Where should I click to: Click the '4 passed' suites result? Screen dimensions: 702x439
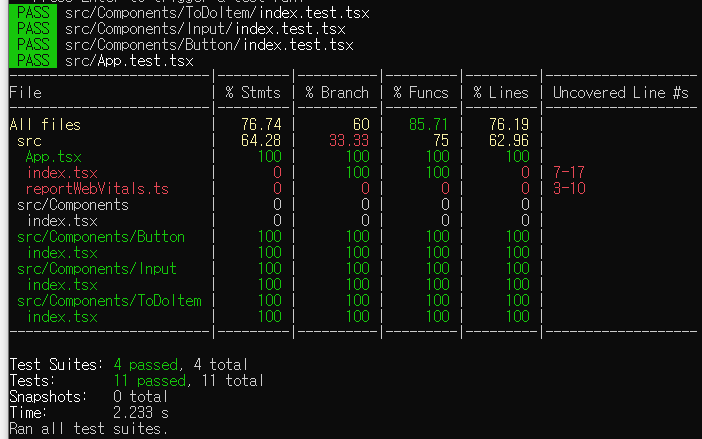(x=146, y=364)
